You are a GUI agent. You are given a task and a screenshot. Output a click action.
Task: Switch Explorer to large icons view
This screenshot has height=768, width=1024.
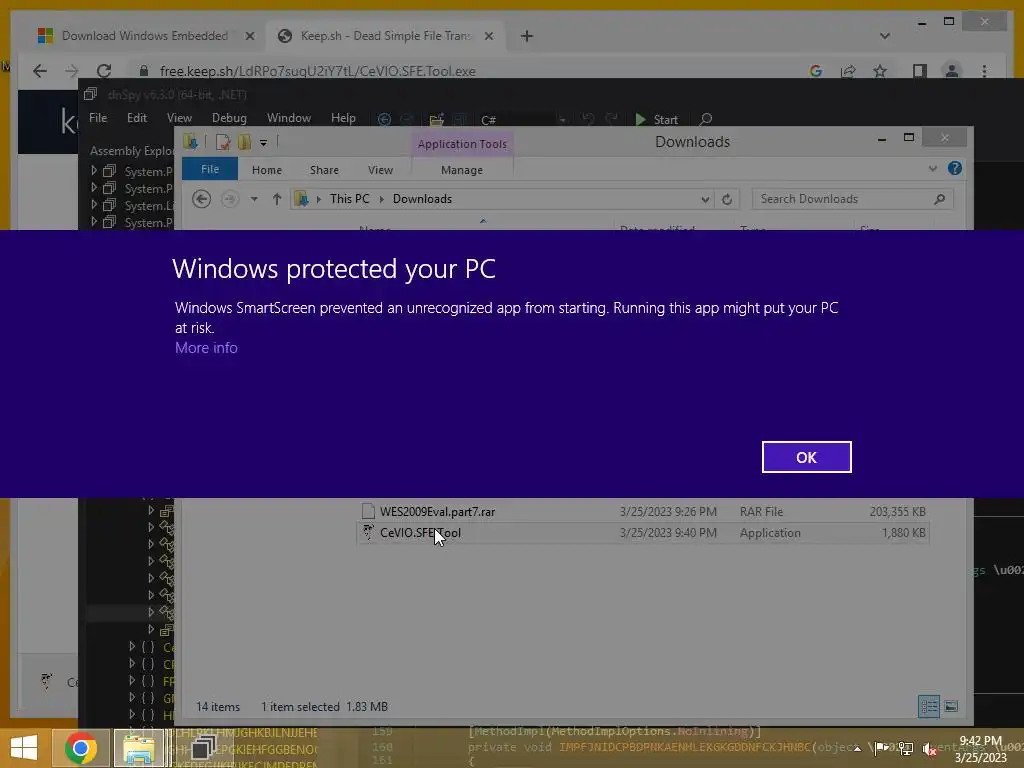[951, 706]
